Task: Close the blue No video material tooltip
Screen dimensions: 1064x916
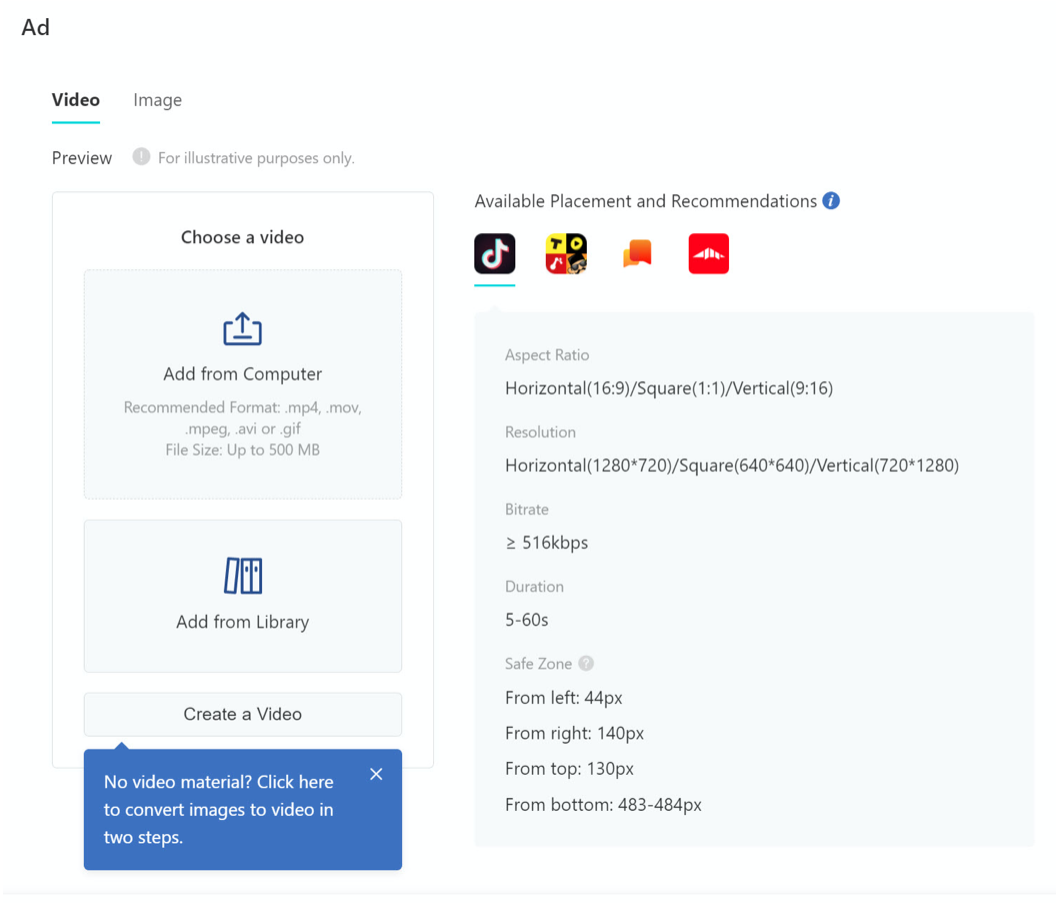Action: (376, 774)
